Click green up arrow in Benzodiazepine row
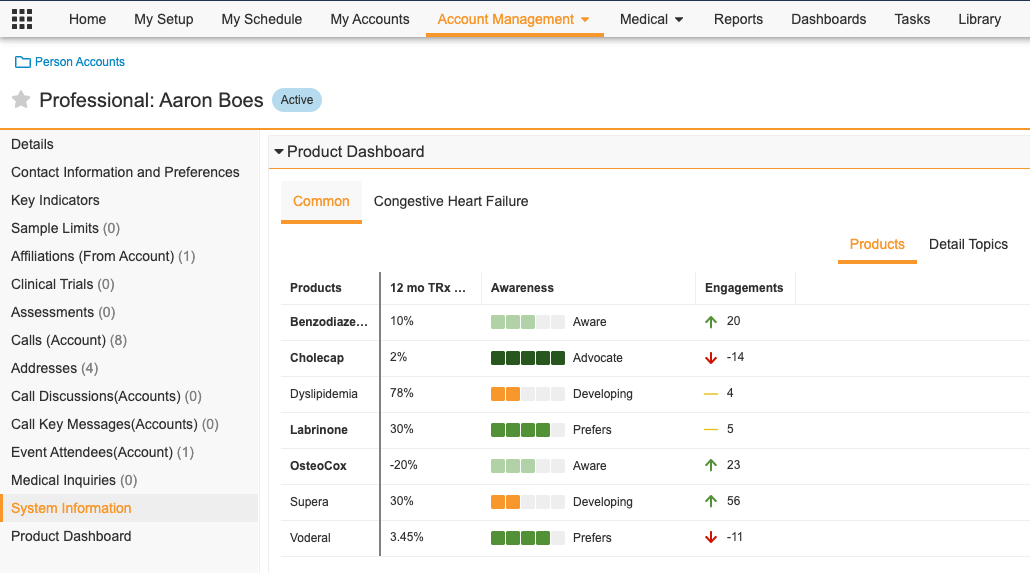Screen dimensions: 1030x573 (x=711, y=322)
